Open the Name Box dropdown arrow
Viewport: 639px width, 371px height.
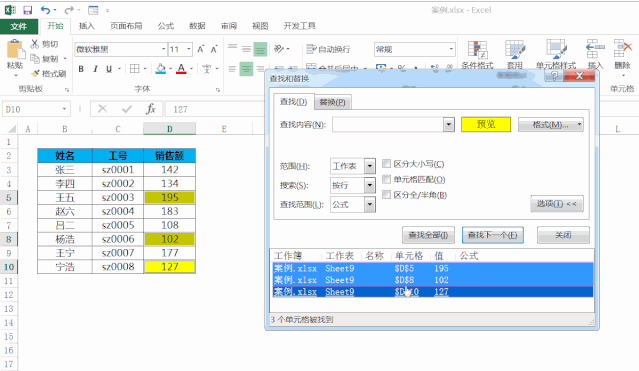pos(64,109)
